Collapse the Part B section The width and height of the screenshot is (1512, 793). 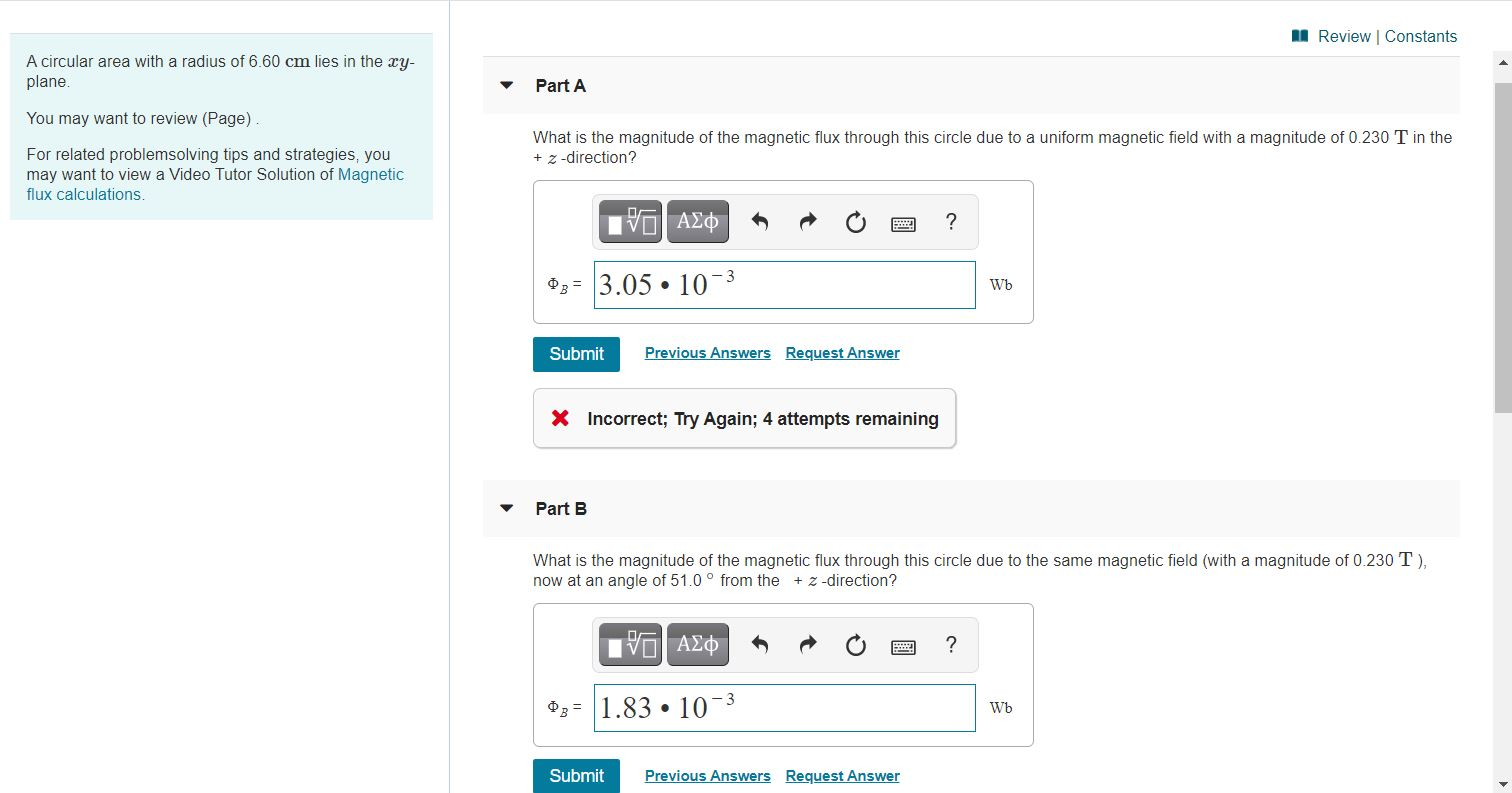[506, 508]
